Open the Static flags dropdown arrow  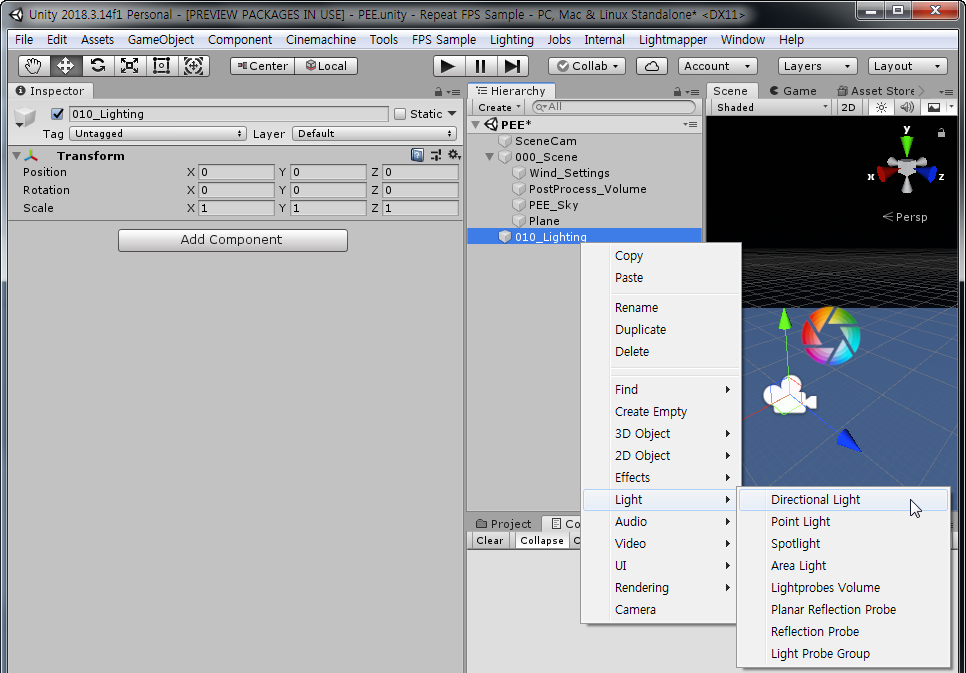click(452, 114)
